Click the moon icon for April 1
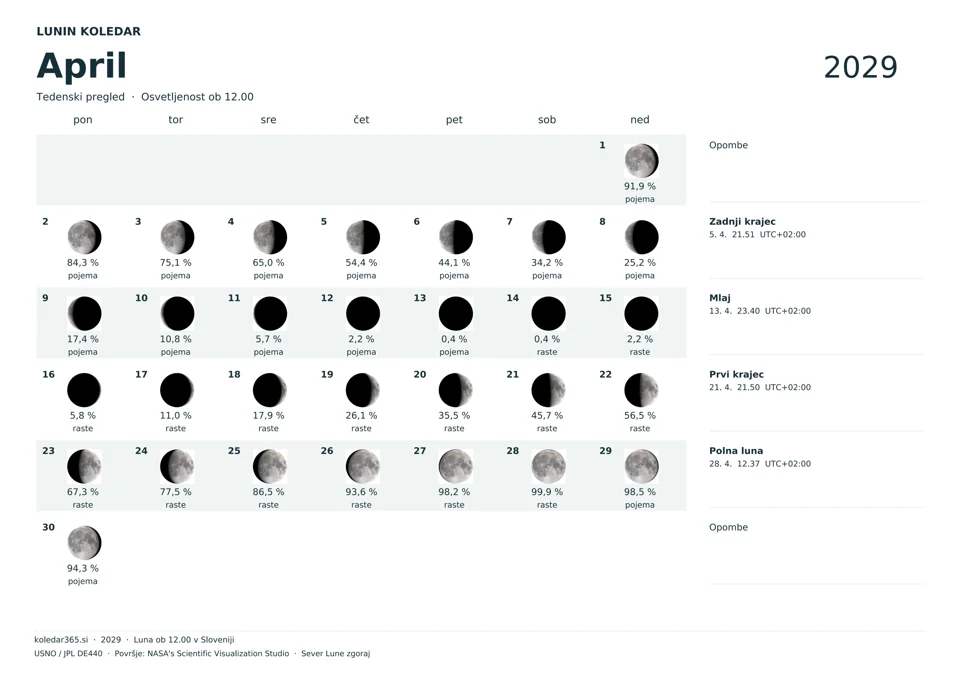This screenshot has width=960, height=679. point(641,161)
